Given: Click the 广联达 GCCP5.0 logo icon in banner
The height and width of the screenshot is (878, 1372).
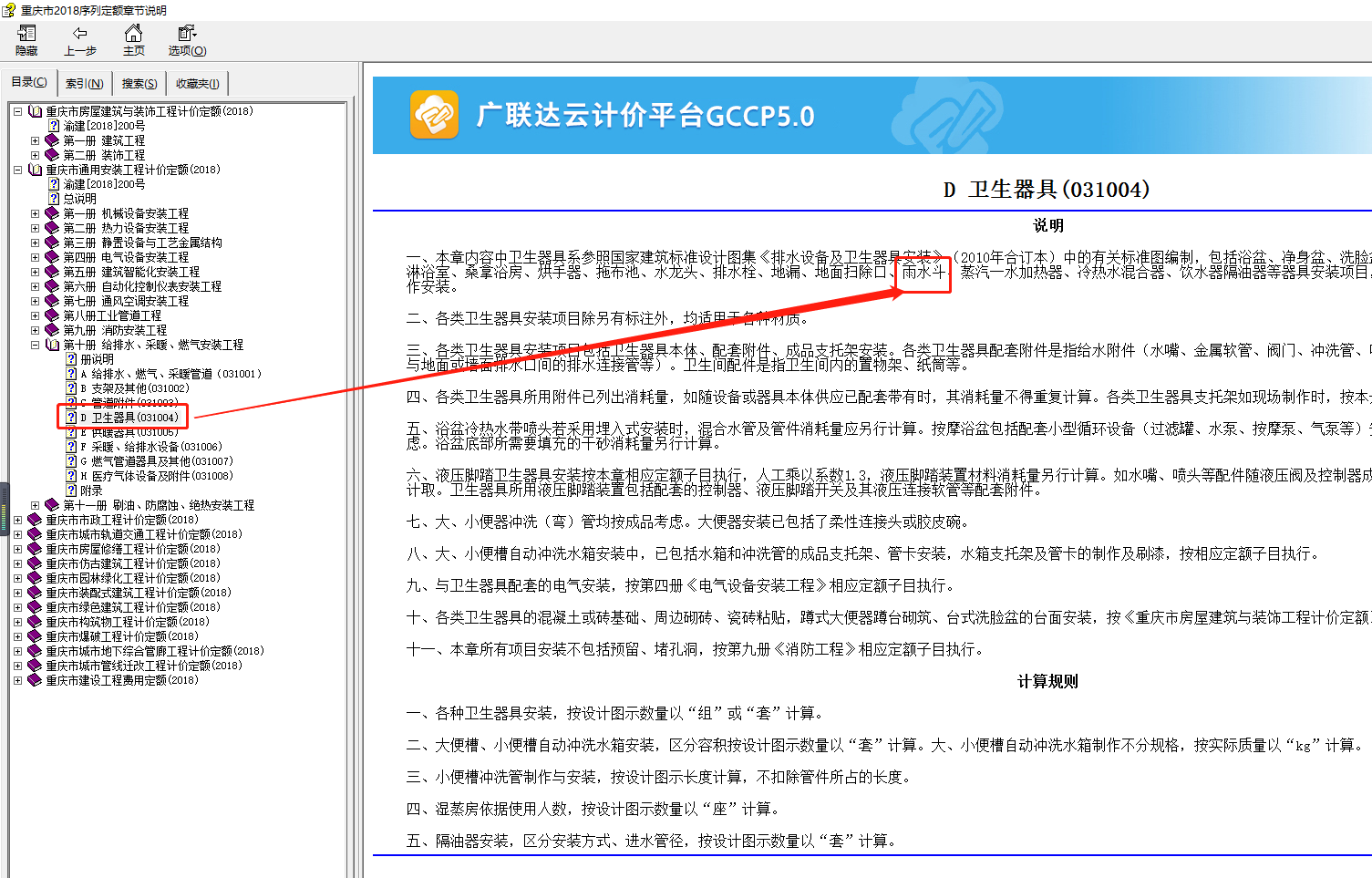Looking at the screenshot, I should pos(434,115).
